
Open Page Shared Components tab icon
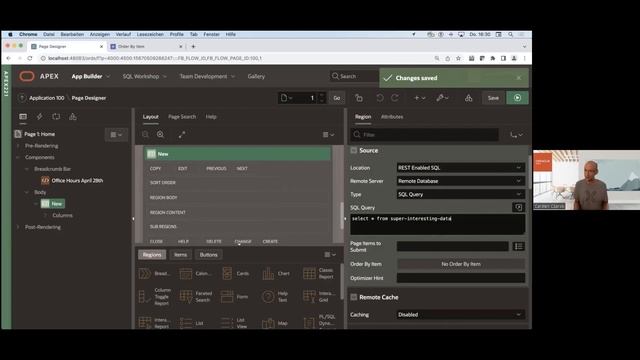point(73,117)
